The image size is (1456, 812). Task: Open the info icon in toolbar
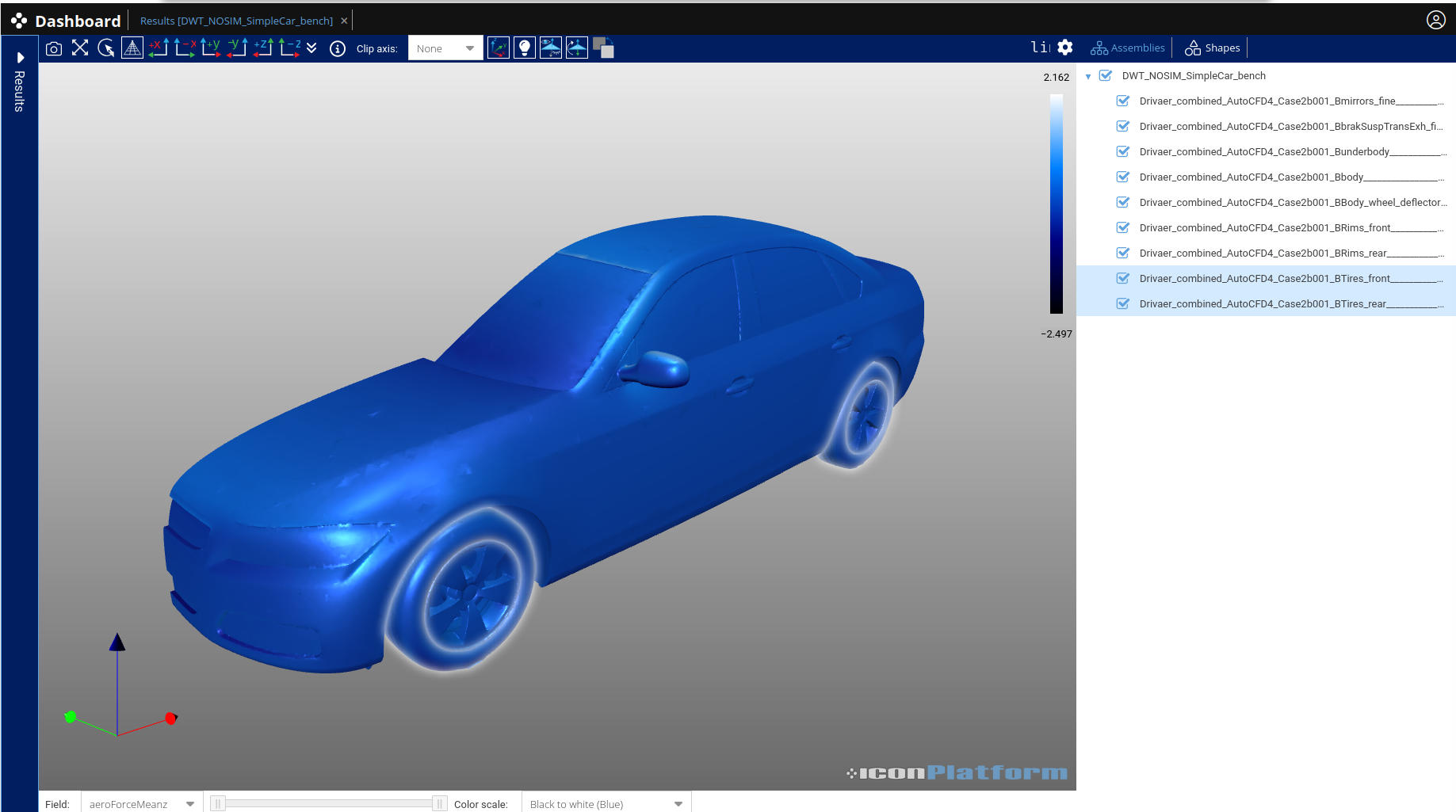338,48
